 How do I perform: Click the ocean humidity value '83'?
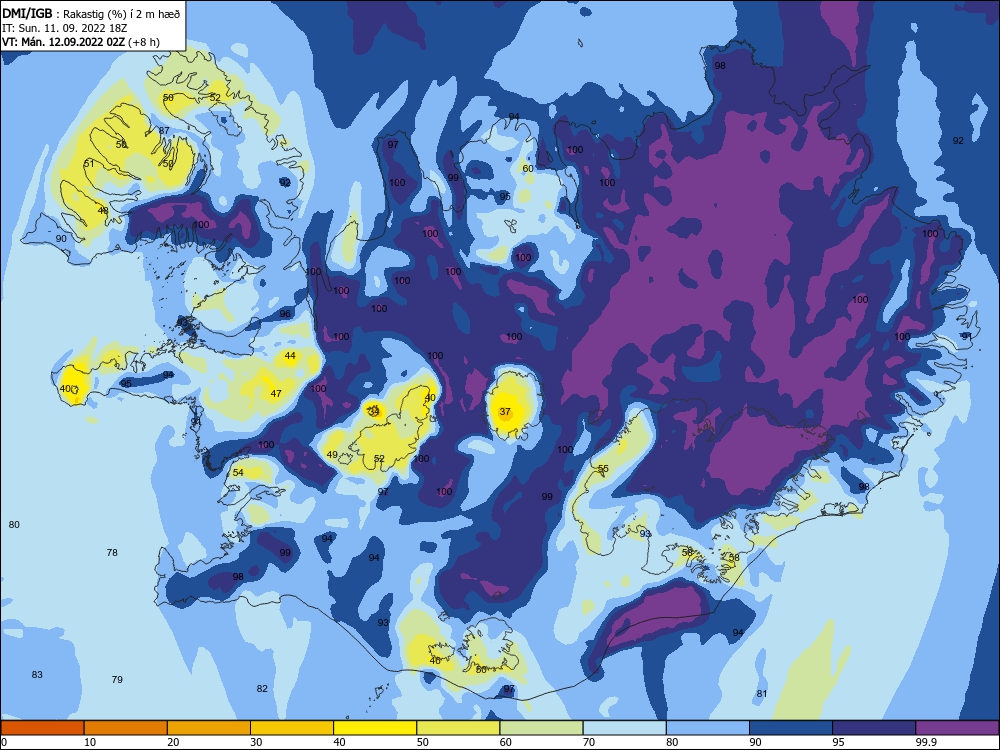(x=37, y=675)
